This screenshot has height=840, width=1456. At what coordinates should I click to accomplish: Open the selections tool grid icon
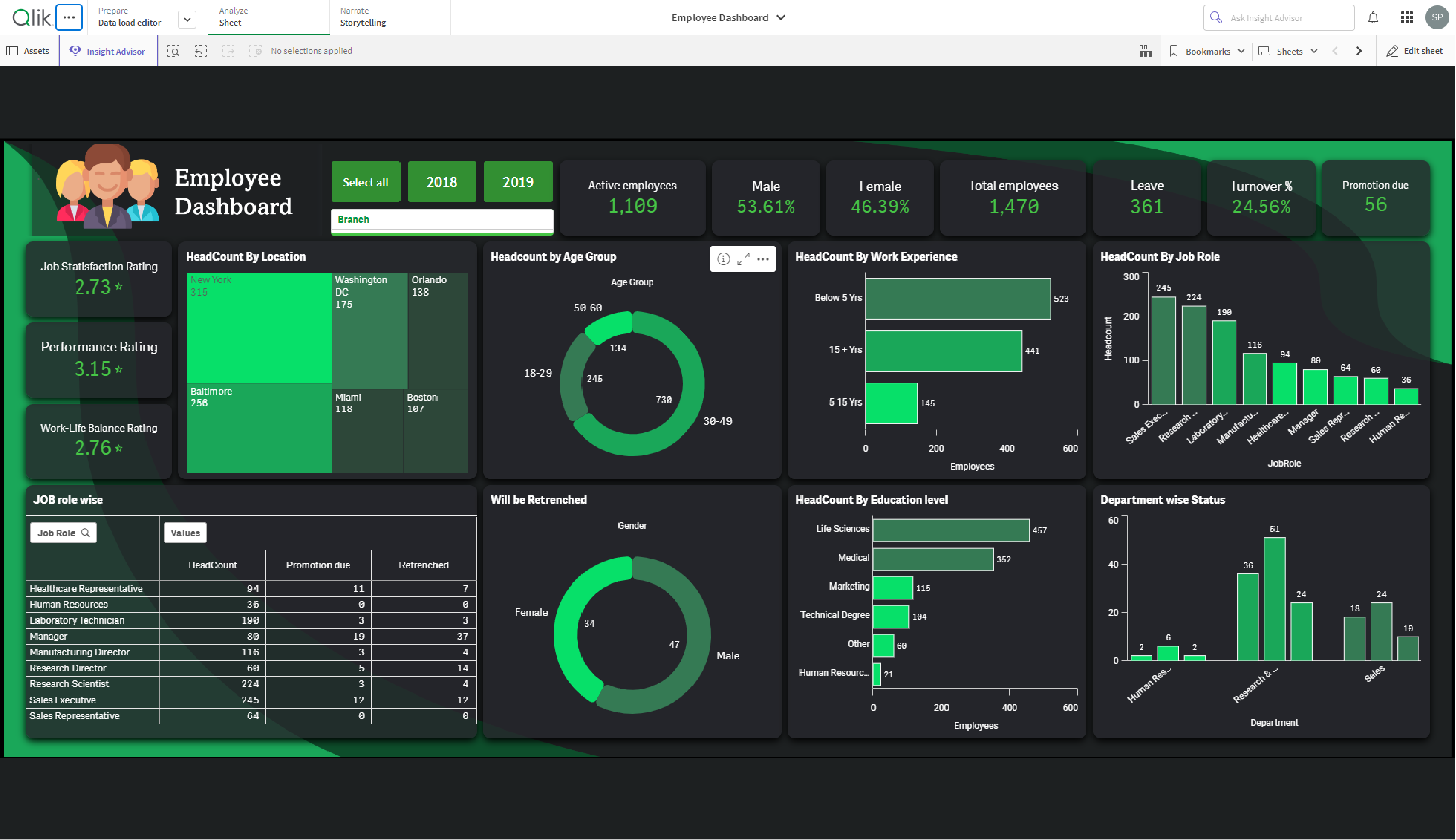[x=1145, y=51]
